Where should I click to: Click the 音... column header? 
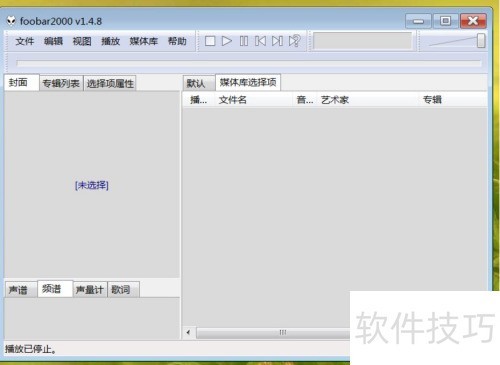[305, 100]
